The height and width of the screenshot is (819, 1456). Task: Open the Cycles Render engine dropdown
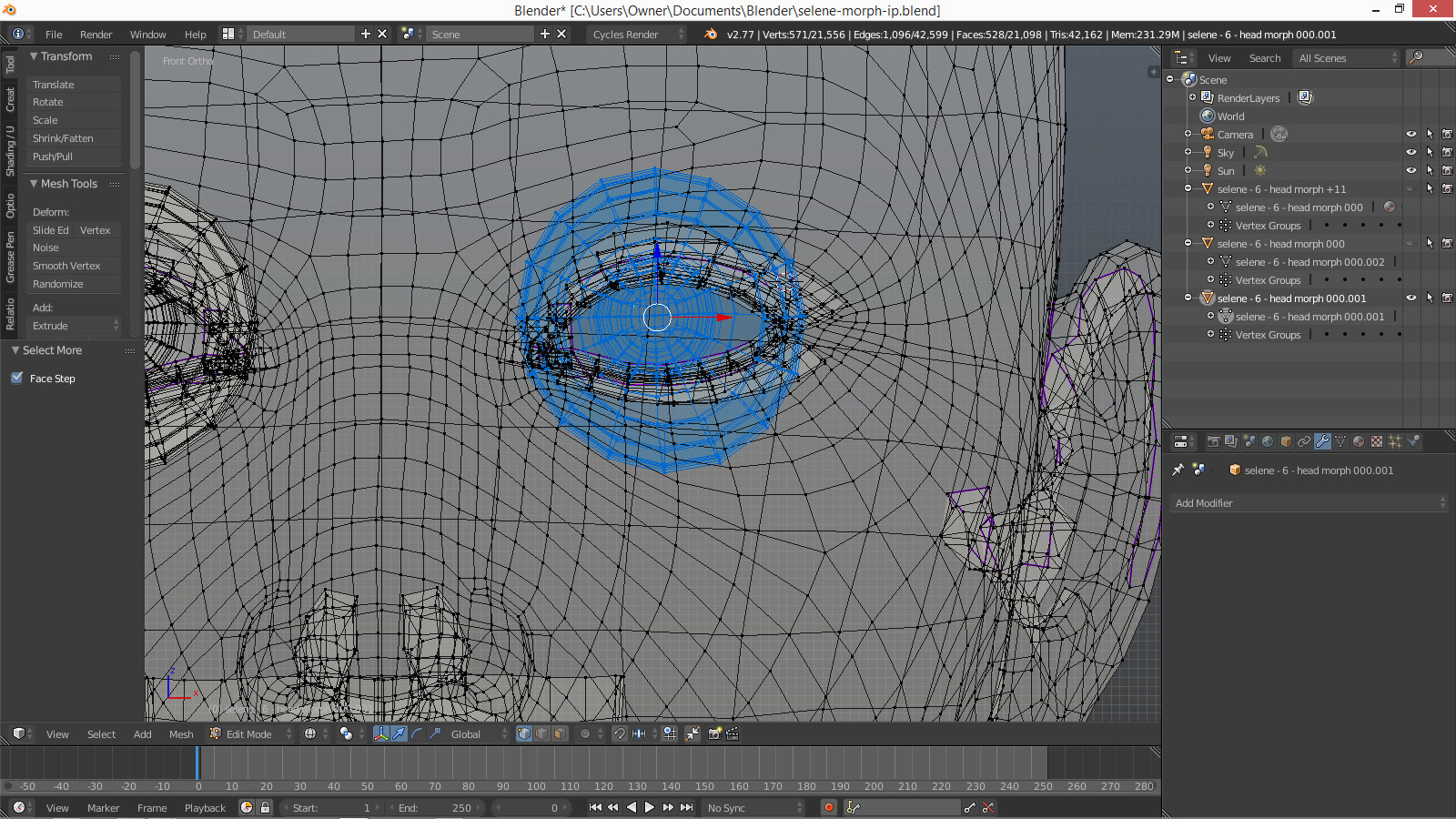pos(637,34)
